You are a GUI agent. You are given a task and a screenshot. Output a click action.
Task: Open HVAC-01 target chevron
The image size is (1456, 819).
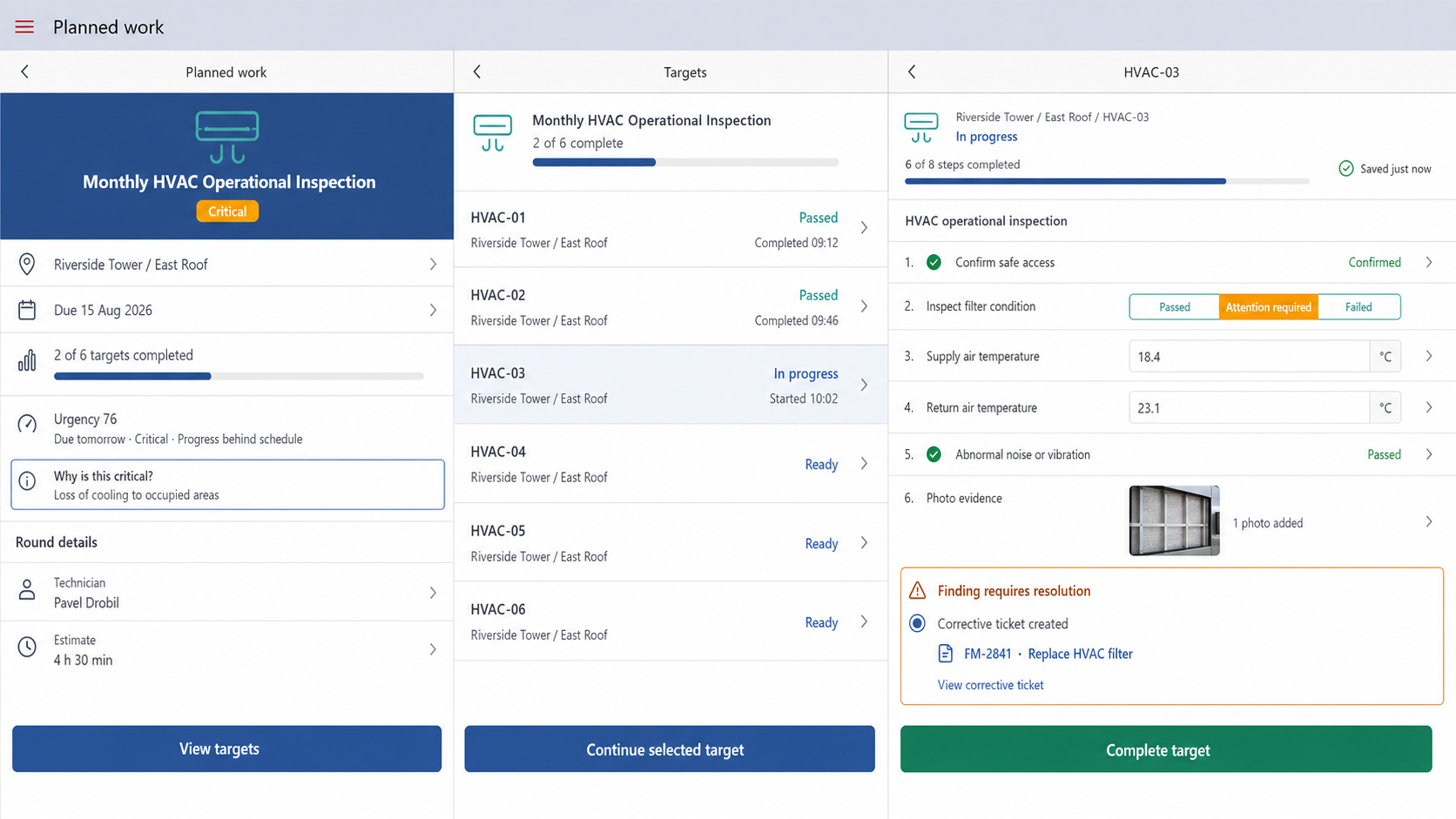point(864,228)
